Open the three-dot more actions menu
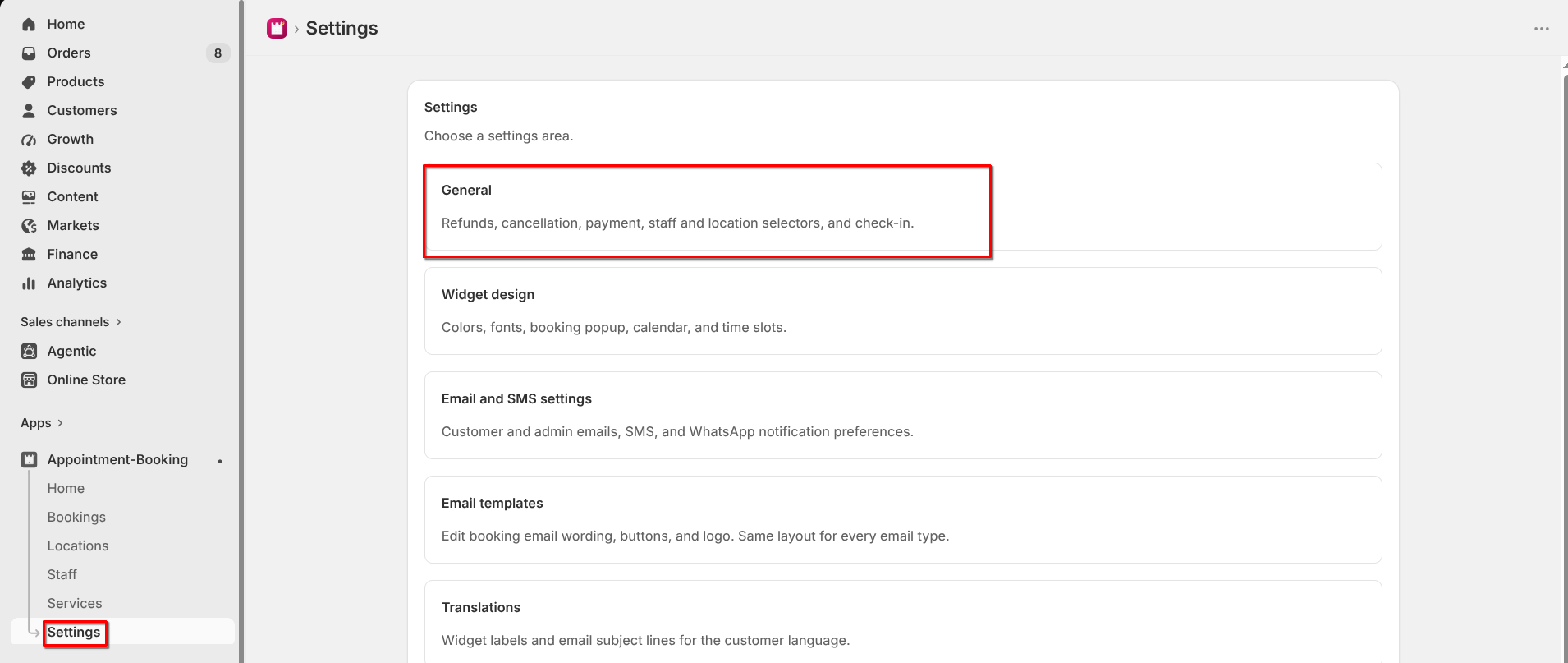 pos(1541,29)
